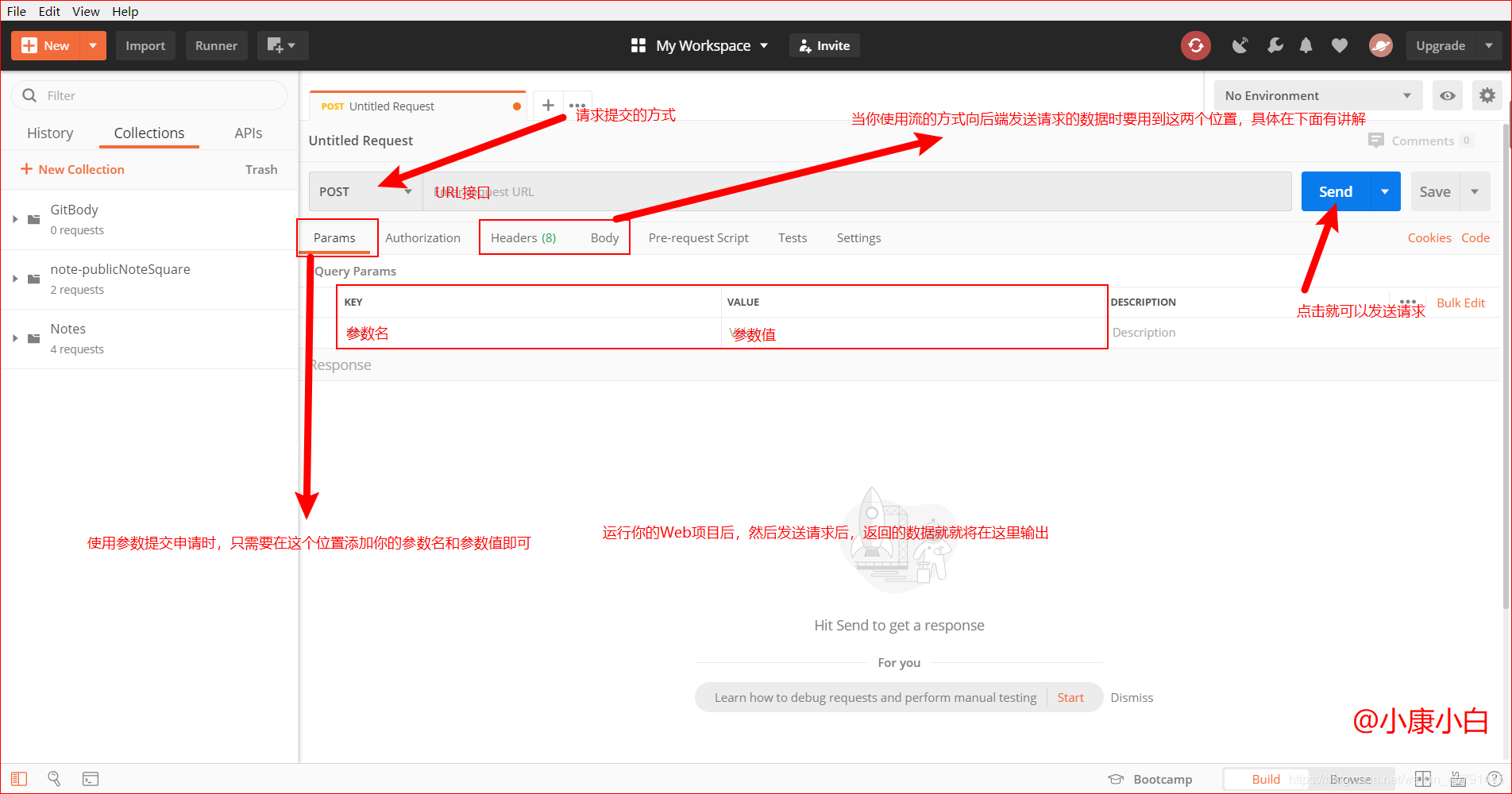
Task: Click the Comments icon
Action: click(1376, 141)
